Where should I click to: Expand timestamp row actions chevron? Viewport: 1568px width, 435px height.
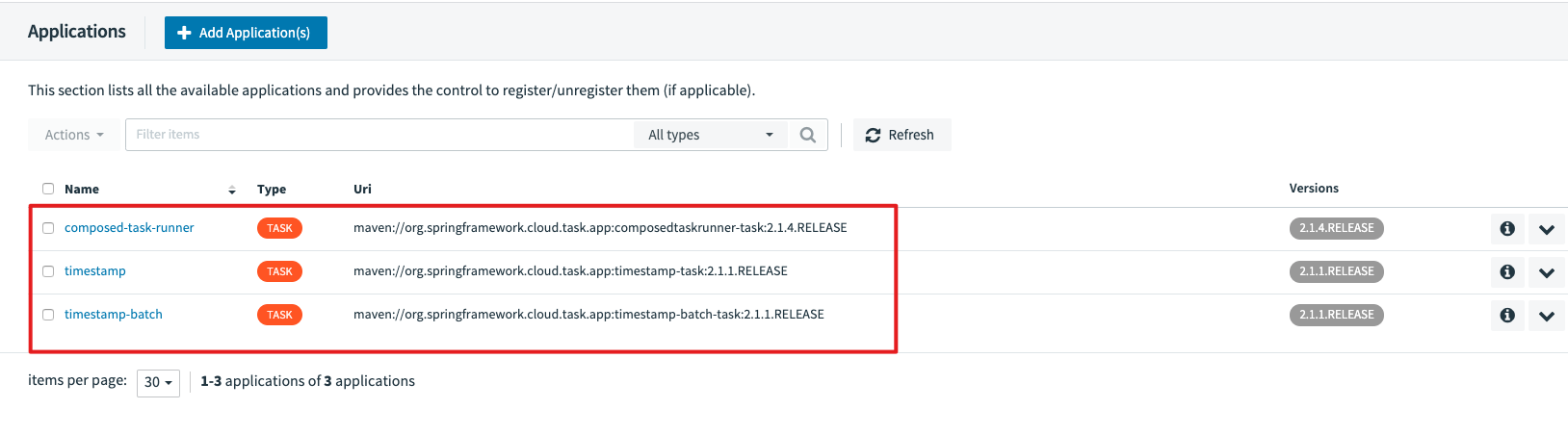1547,272
